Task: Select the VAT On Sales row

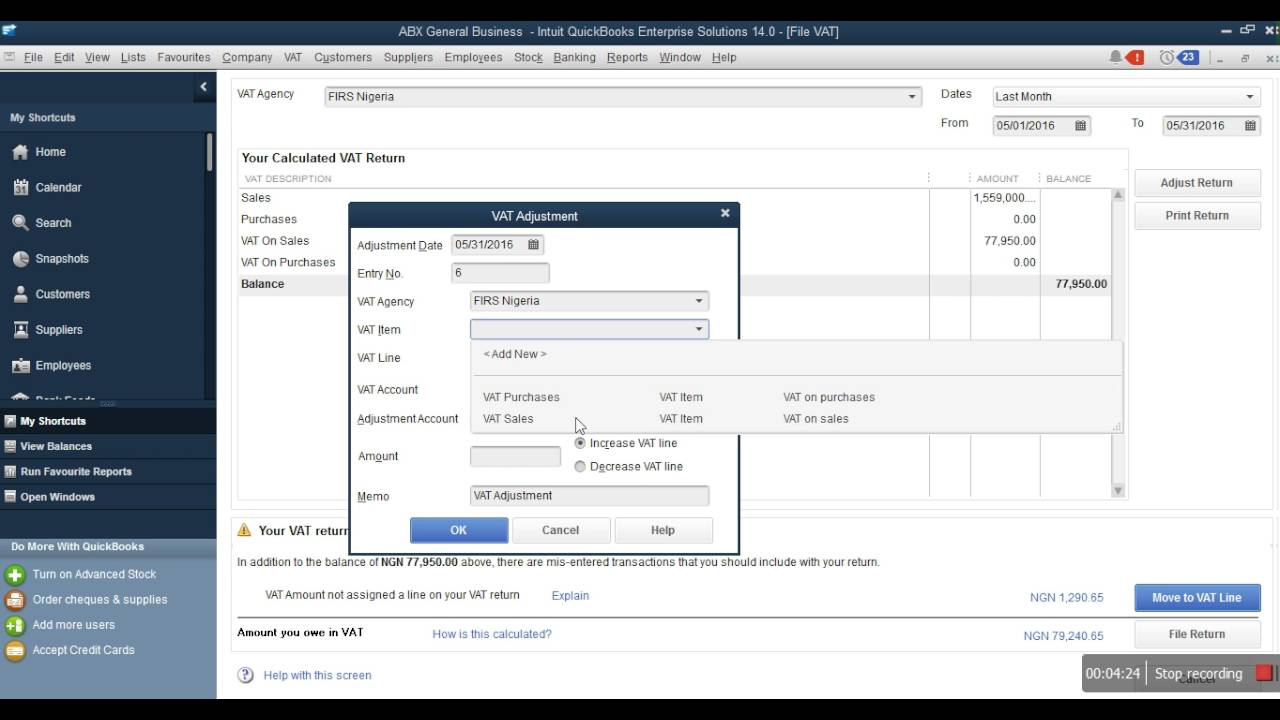Action: click(674, 241)
